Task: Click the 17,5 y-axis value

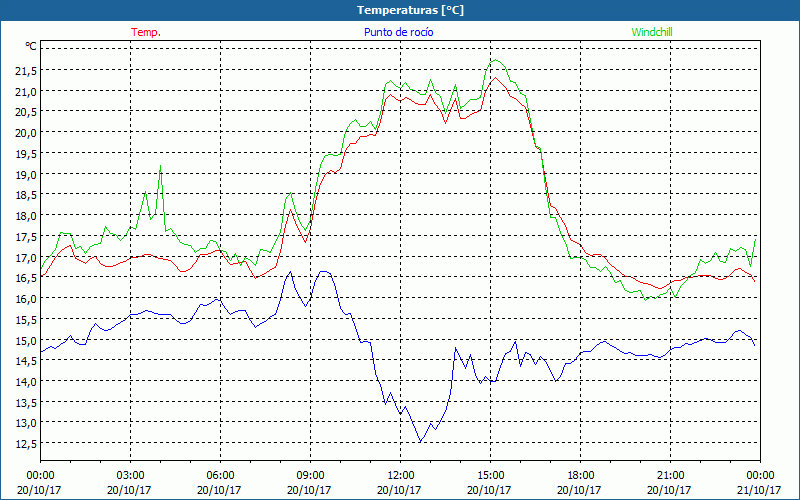Action: coord(26,237)
